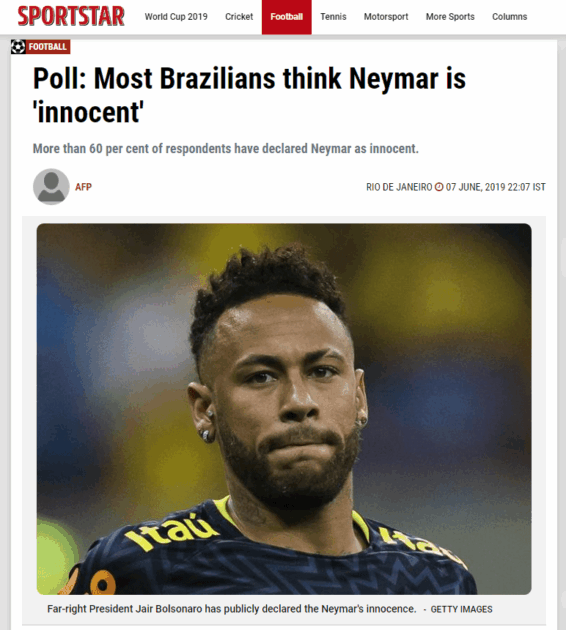The height and width of the screenshot is (630, 566).
Task: Open the Motorsport section
Action: 386,17
